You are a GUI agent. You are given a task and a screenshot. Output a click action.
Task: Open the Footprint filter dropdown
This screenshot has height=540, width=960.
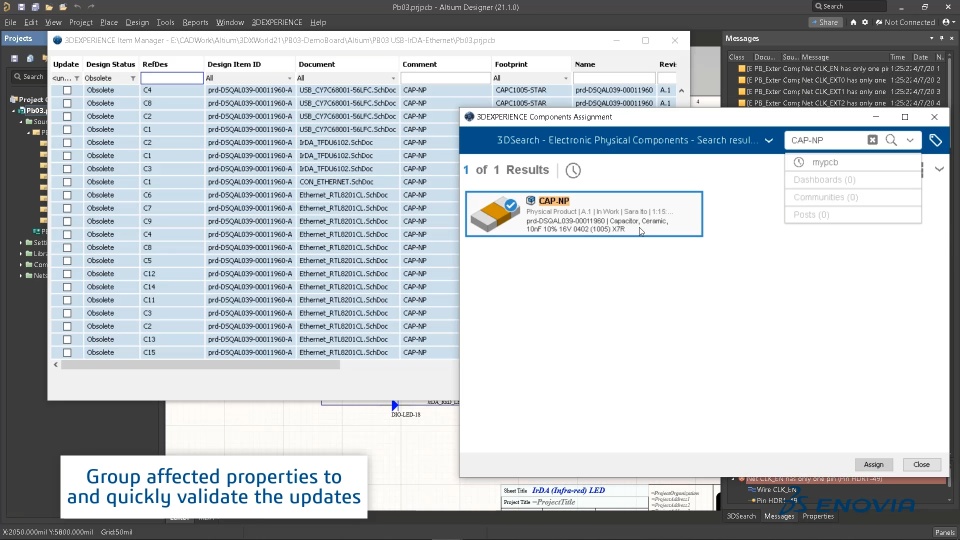pos(565,78)
